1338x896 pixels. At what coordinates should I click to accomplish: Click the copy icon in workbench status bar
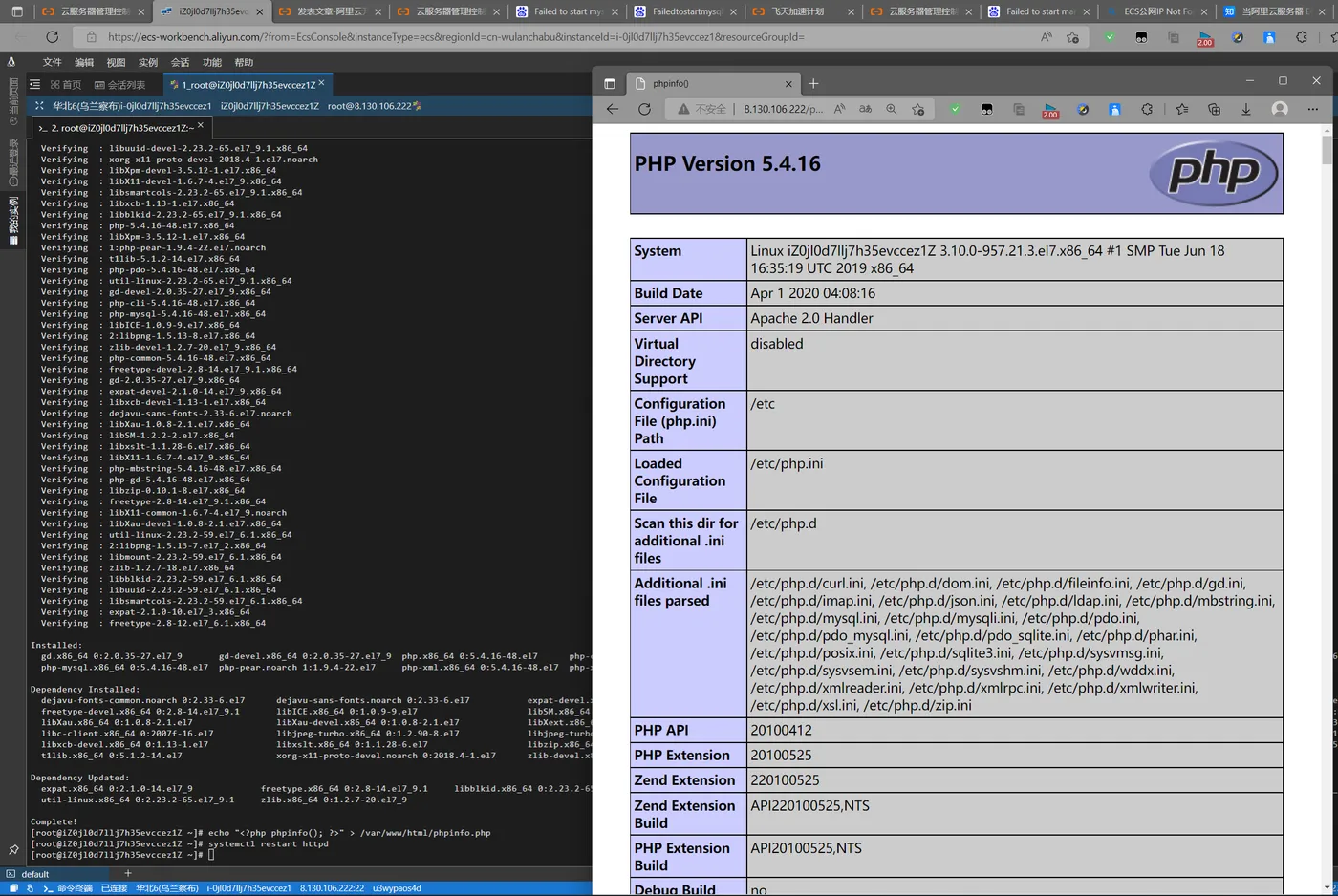point(13,888)
